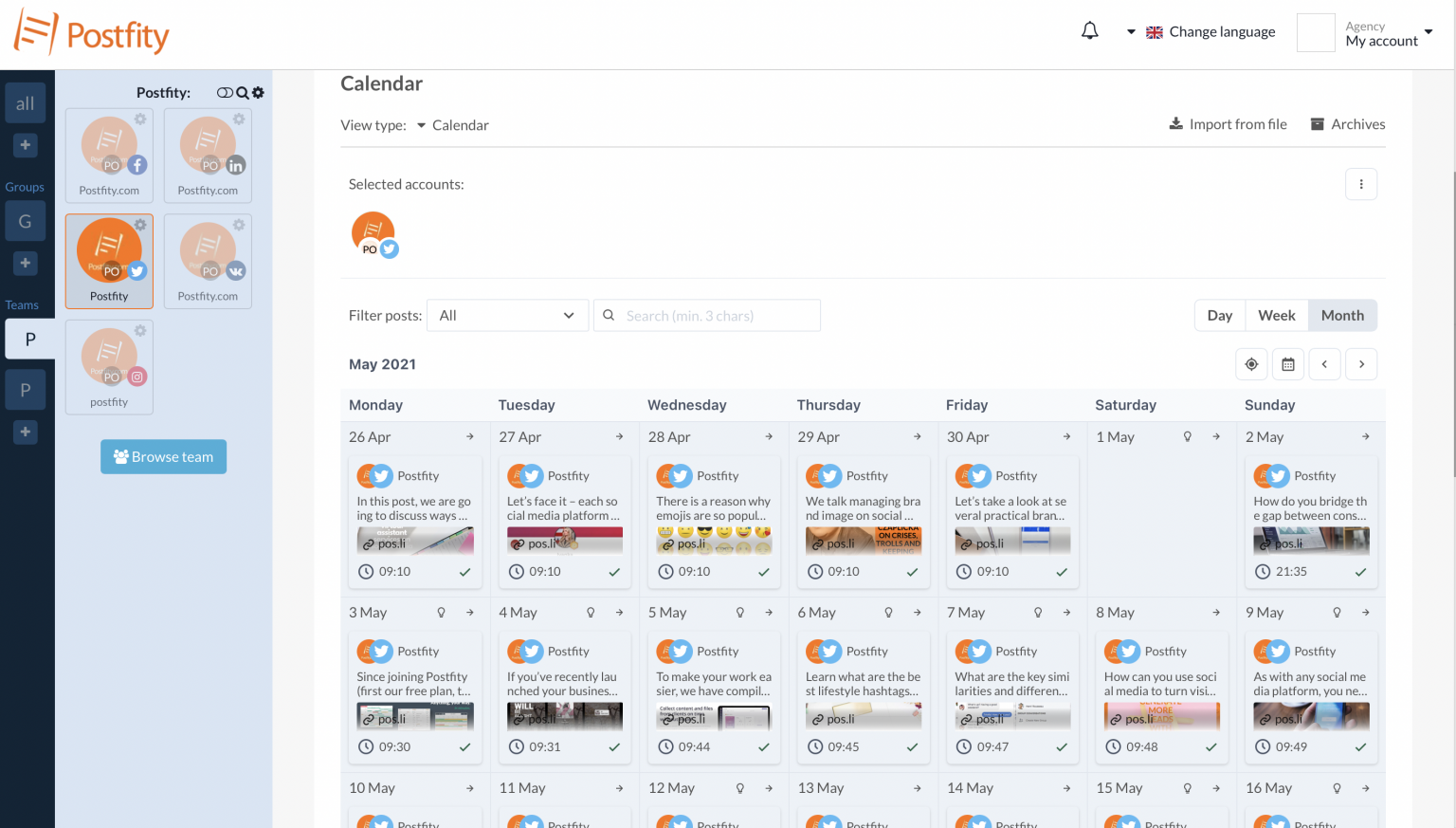Click Import from file
The width and height of the screenshot is (1456, 828).
click(x=1228, y=124)
